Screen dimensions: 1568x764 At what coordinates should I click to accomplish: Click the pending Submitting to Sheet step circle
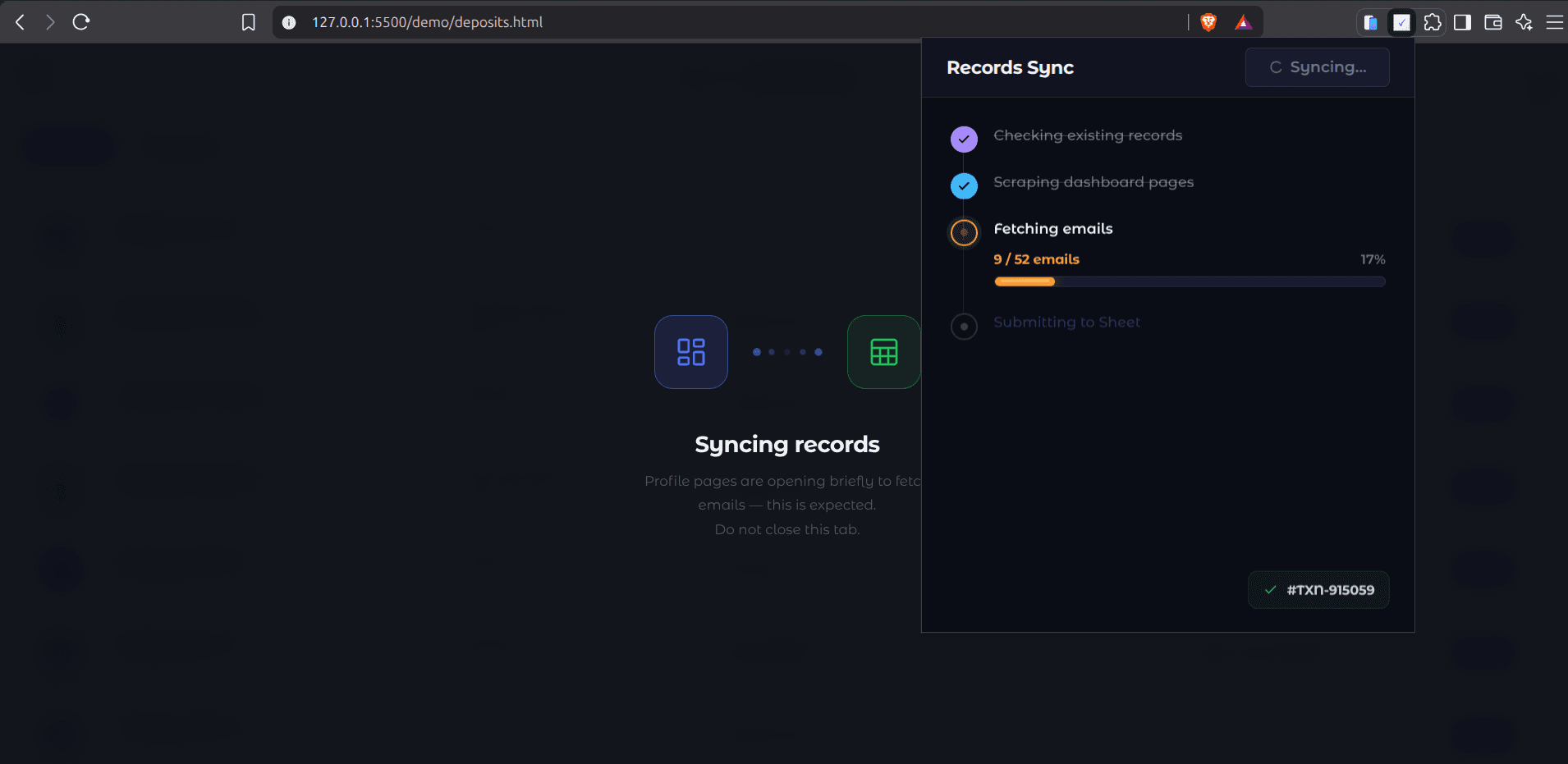964,327
